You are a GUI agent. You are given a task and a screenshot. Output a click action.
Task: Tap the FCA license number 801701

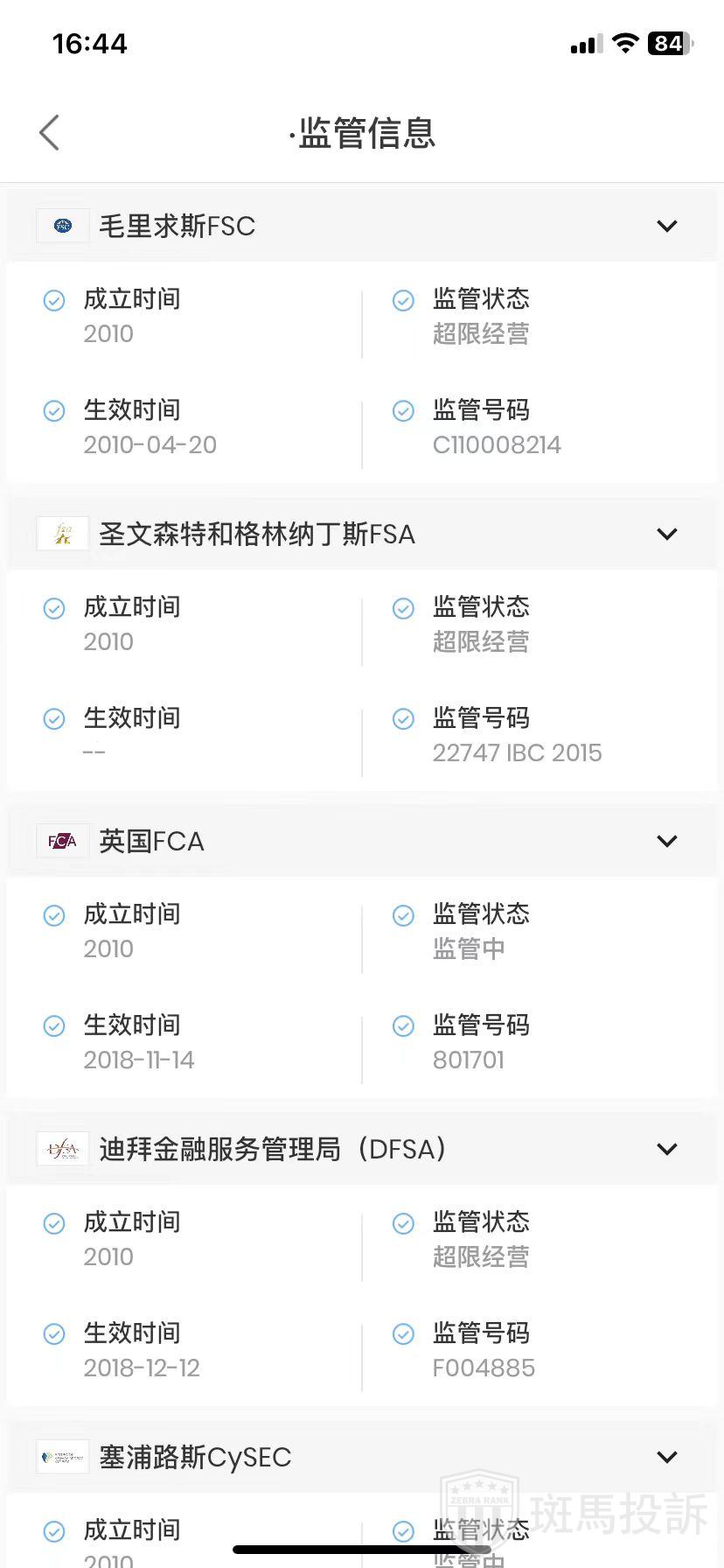click(469, 1060)
